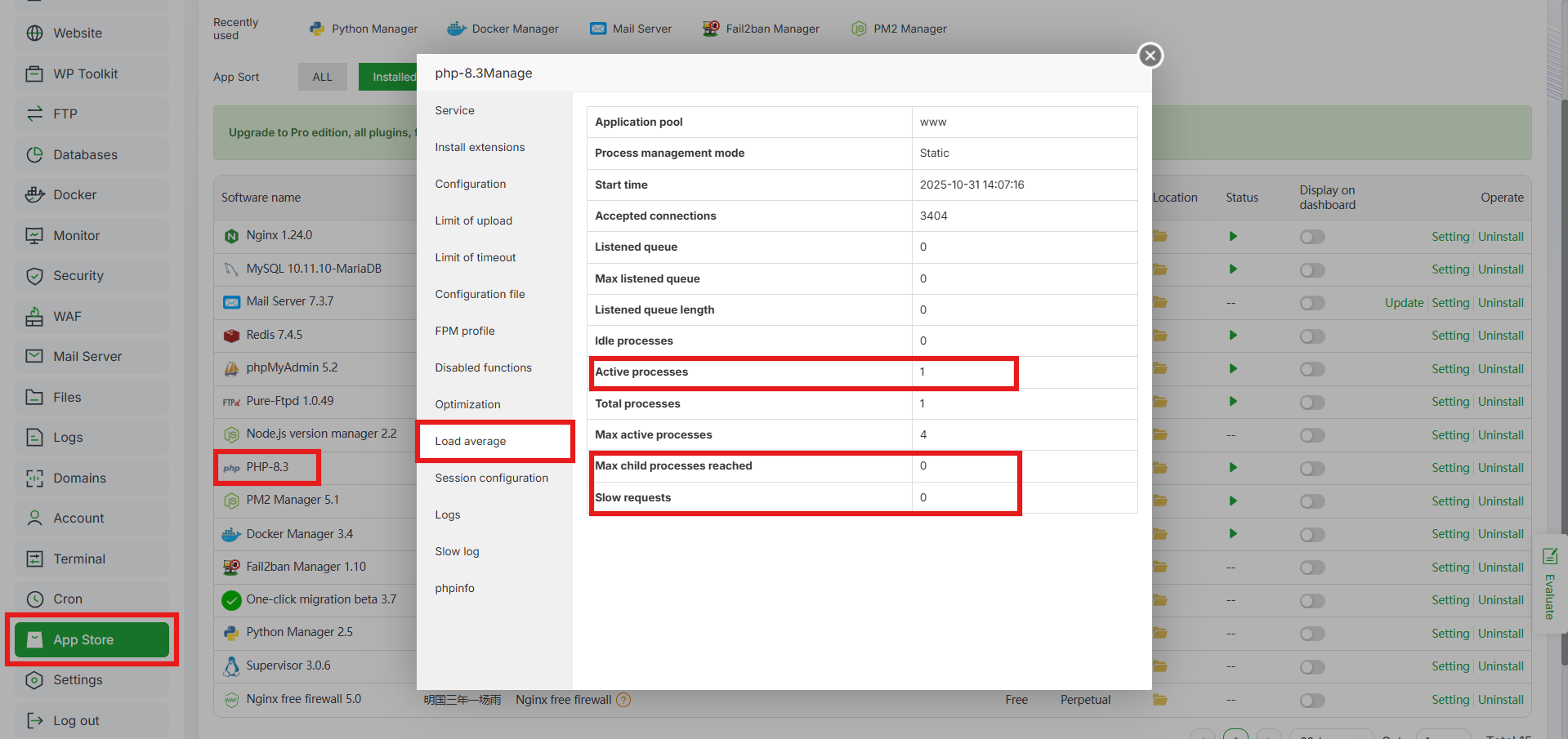Click the Start time value 2025-10-31 14:07:16
This screenshot has width=1568, height=739.
[972, 185]
